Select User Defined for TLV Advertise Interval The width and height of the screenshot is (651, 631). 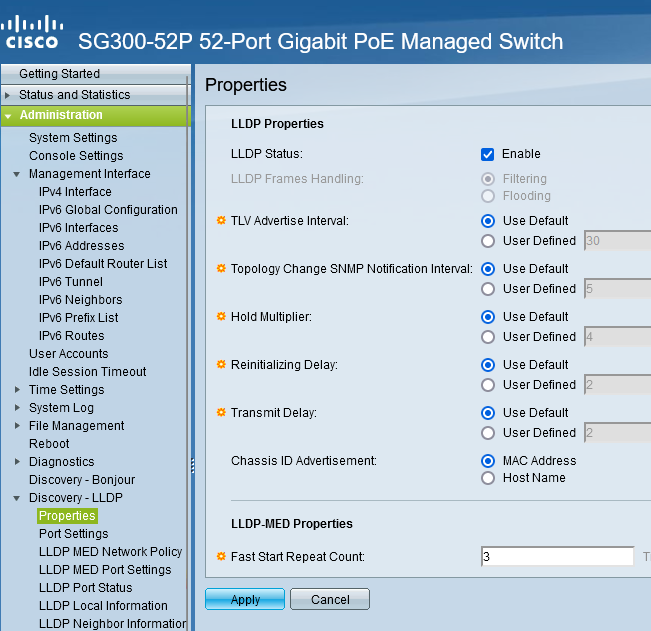488,241
